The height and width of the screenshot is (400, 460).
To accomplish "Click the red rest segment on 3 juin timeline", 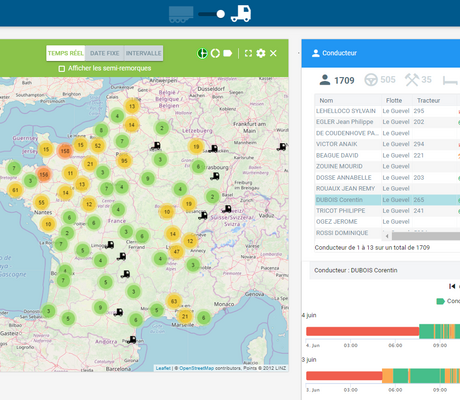I will (344, 376).
